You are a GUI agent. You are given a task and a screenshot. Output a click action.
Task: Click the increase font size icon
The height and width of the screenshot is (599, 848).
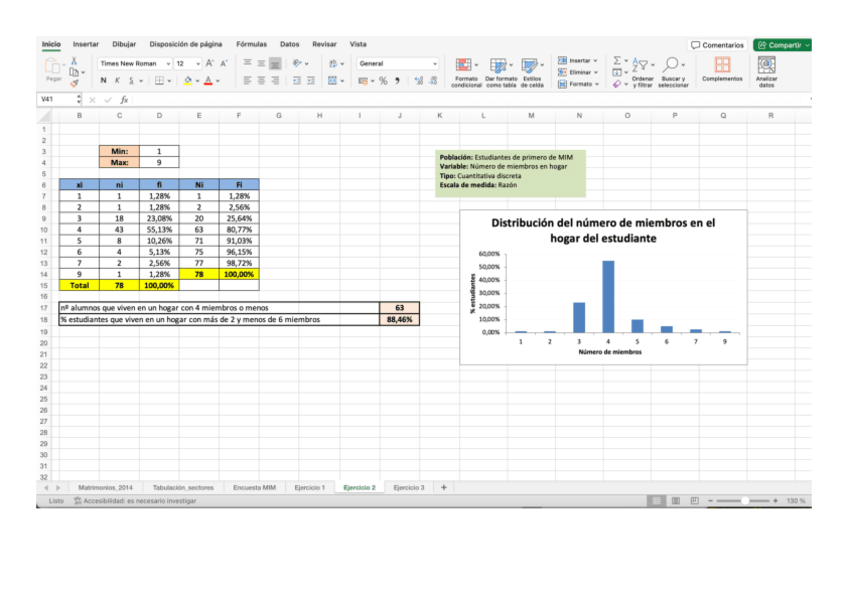tap(210, 63)
